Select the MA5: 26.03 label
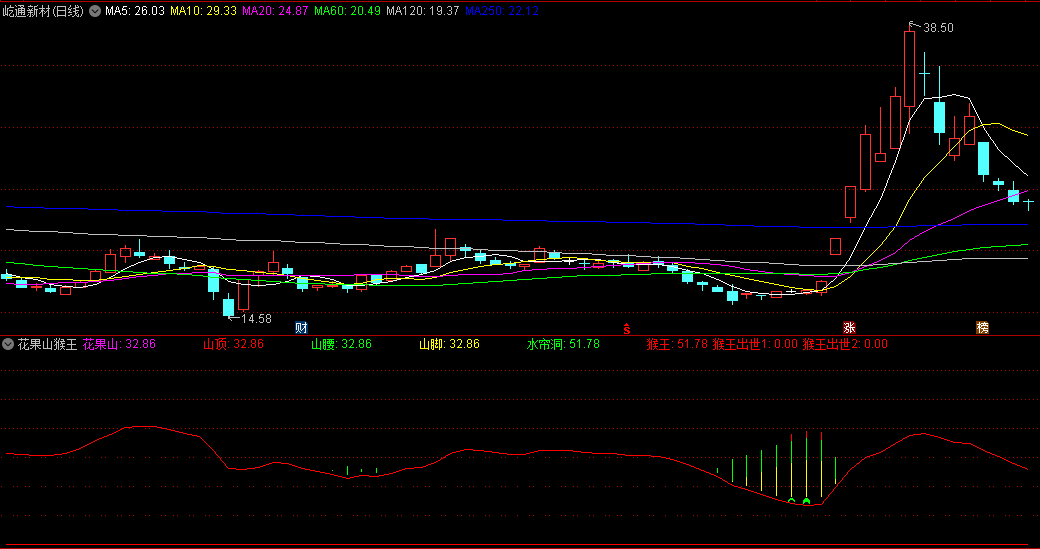Image resolution: width=1040 pixels, height=549 pixels. (135, 11)
